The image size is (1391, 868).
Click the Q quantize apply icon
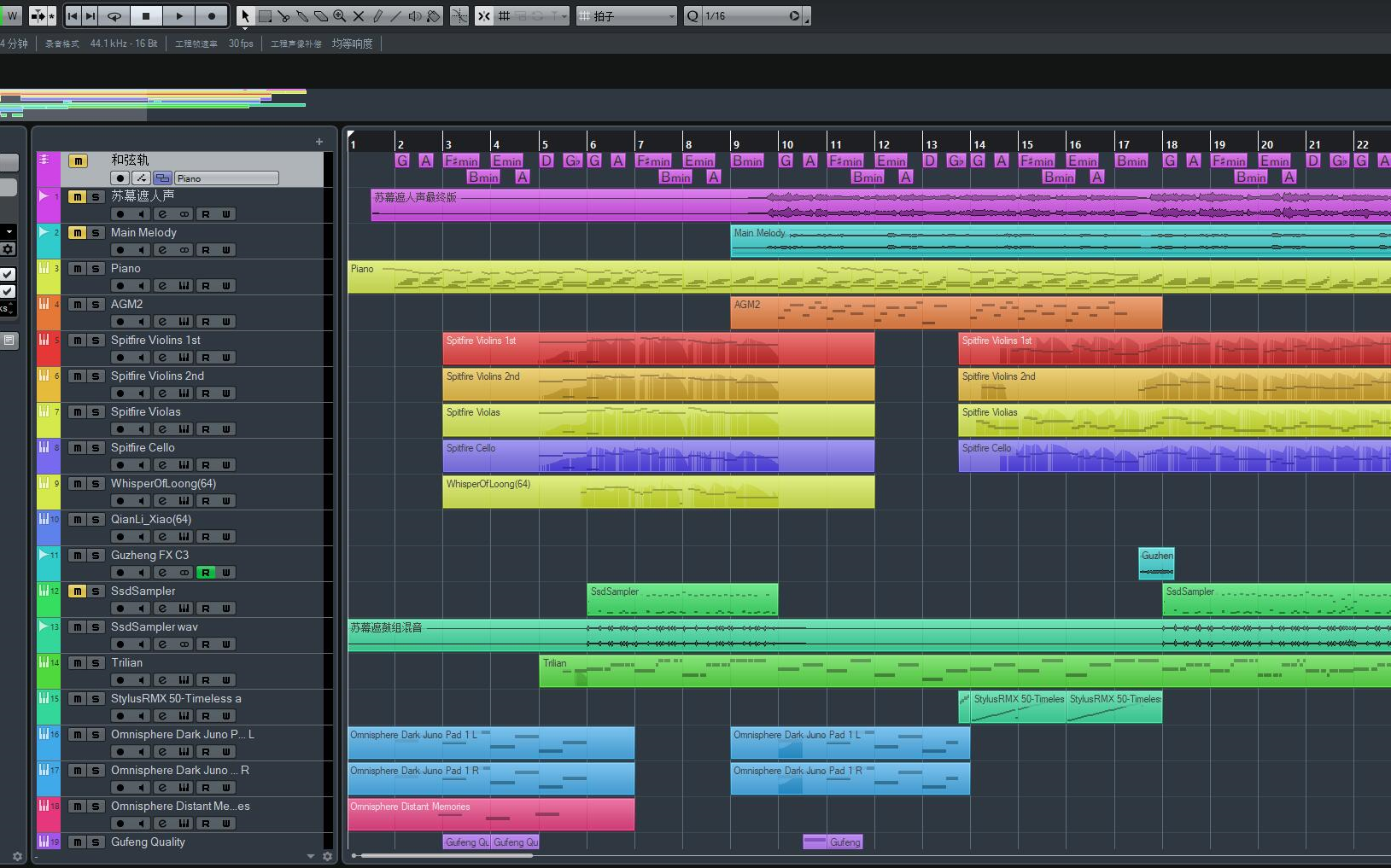pyautogui.click(x=693, y=15)
